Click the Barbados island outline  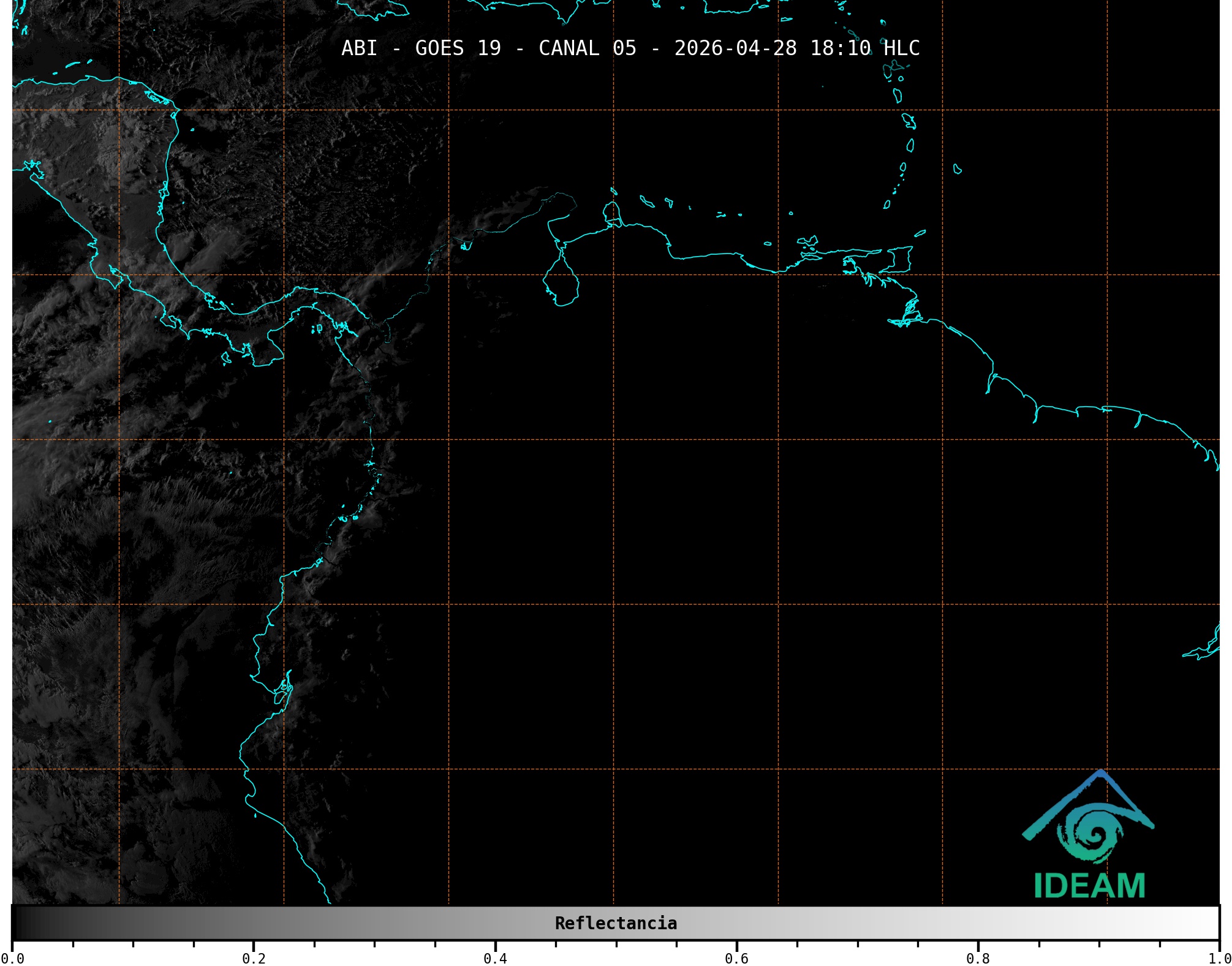pos(957,170)
